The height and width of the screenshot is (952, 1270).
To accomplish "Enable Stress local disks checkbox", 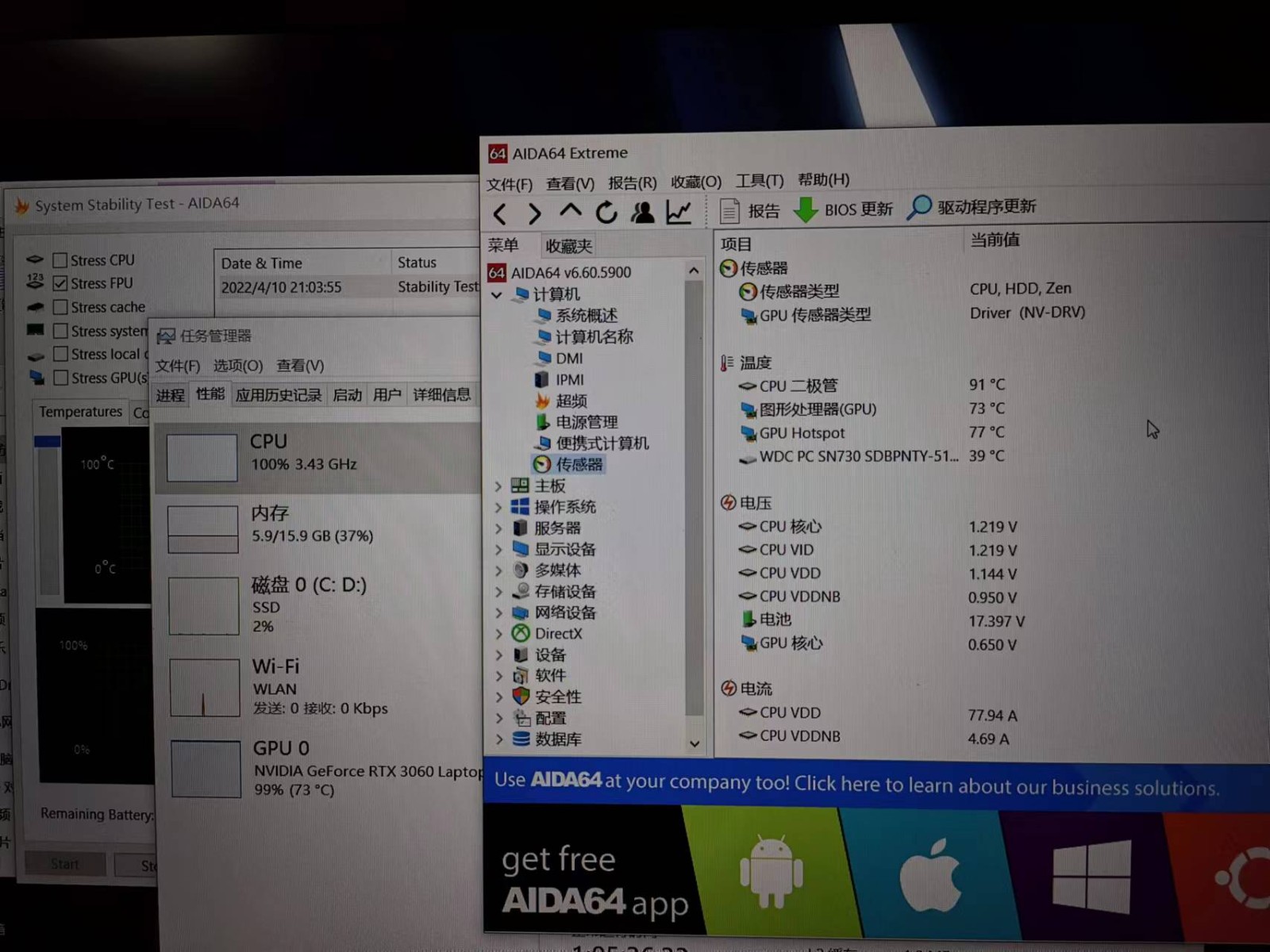I will 60,354.
